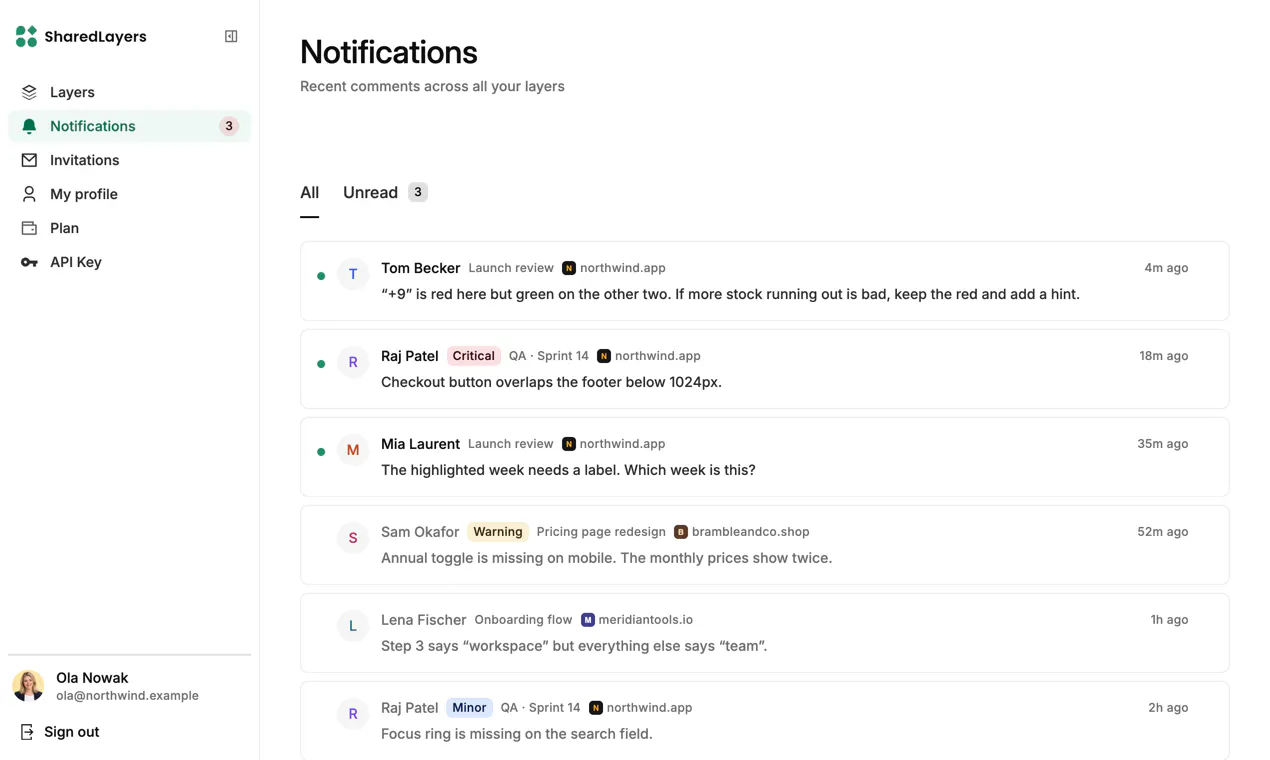Collapse the sidebar with the panel icon
This screenshot has width=1270, height=760.
pyautogui.click(x=231, y=36)
